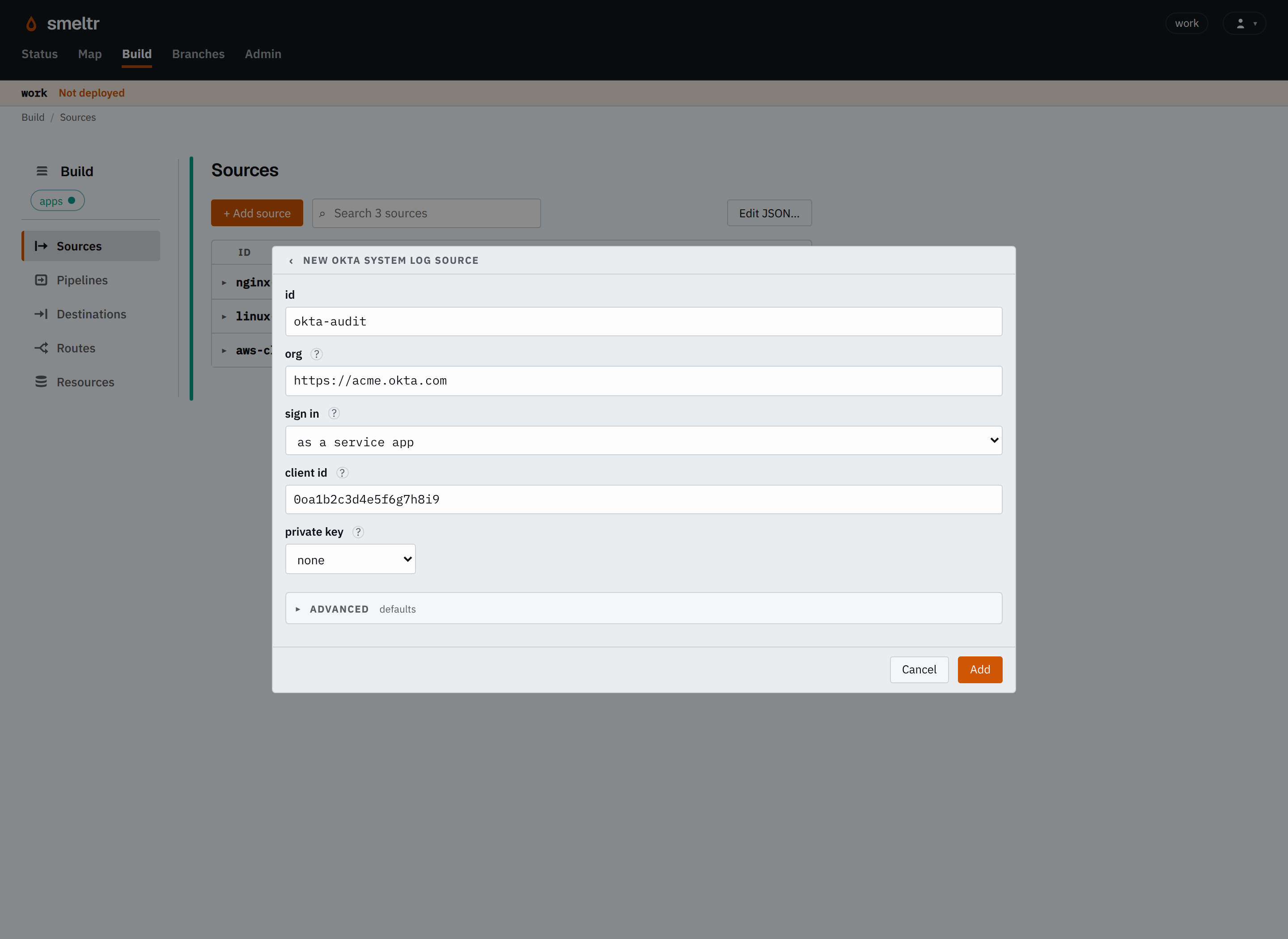Open help for the client id field
This screenshot has width=1288, height=939.
342,473
